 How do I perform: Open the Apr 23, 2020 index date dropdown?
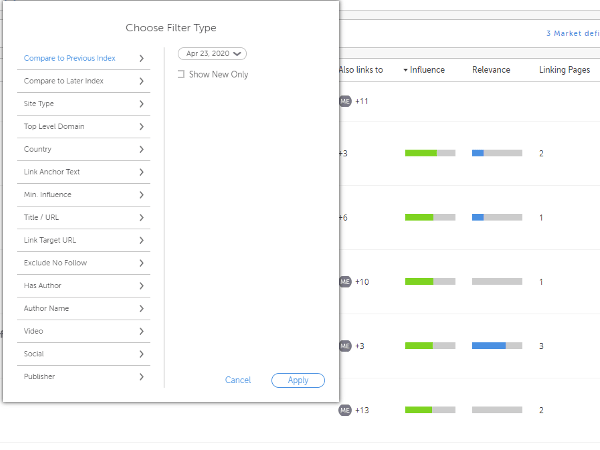pyautogui.click(x=212, y=54)
